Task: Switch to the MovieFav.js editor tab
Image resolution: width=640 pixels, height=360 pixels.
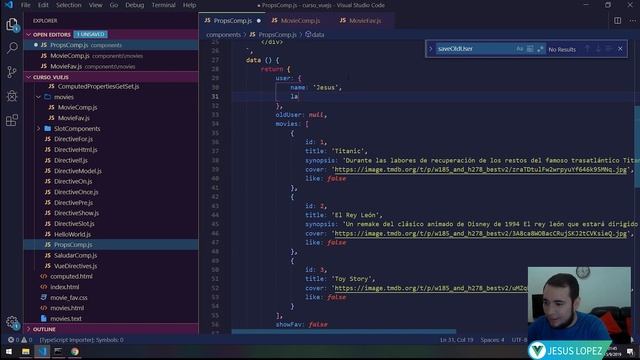Action: point(364,20)
